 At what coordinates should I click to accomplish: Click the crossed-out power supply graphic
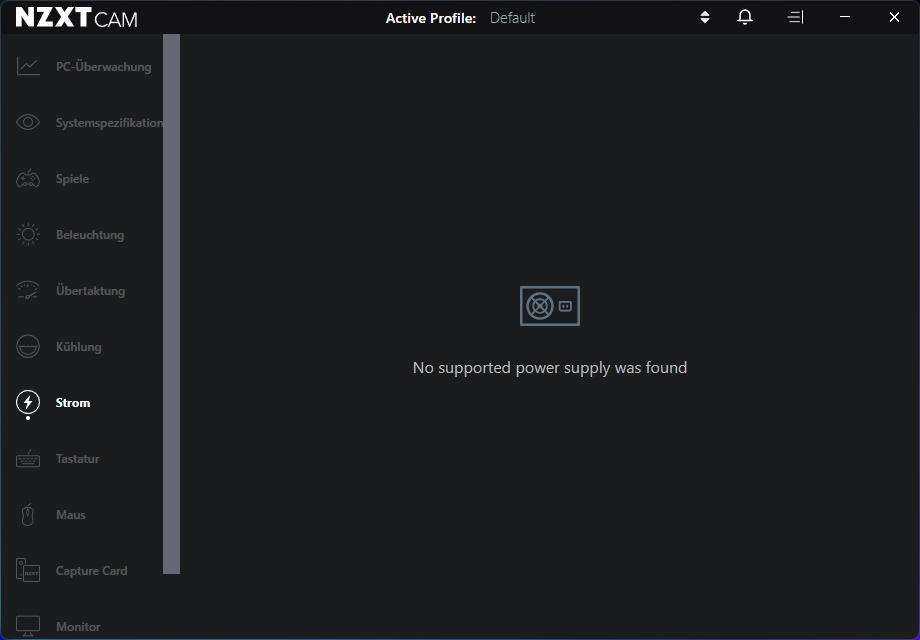pyautogui.click(x=549, y=305)
